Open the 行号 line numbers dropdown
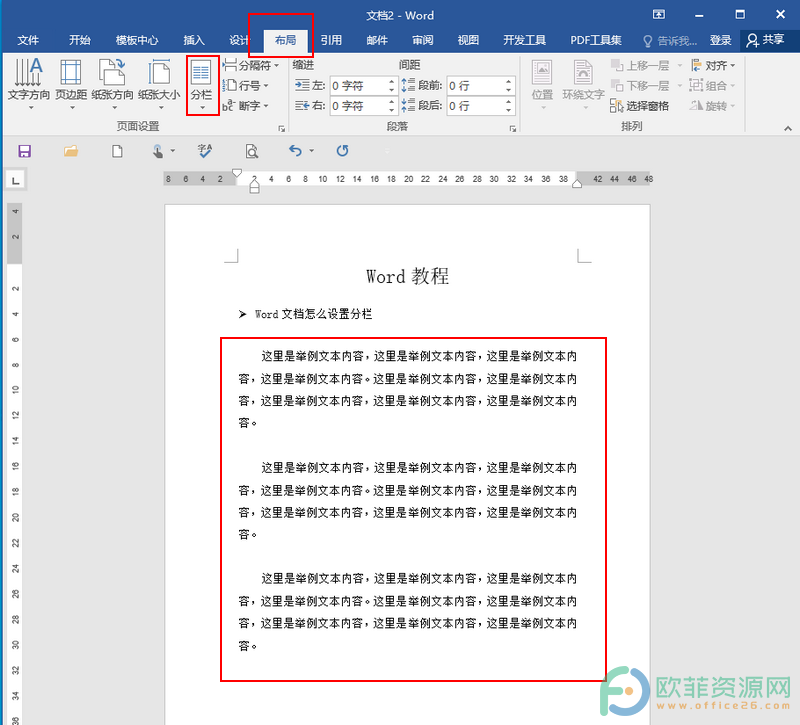Image resolution: width=800 pixels, height=725 pixels. point(246,85)
